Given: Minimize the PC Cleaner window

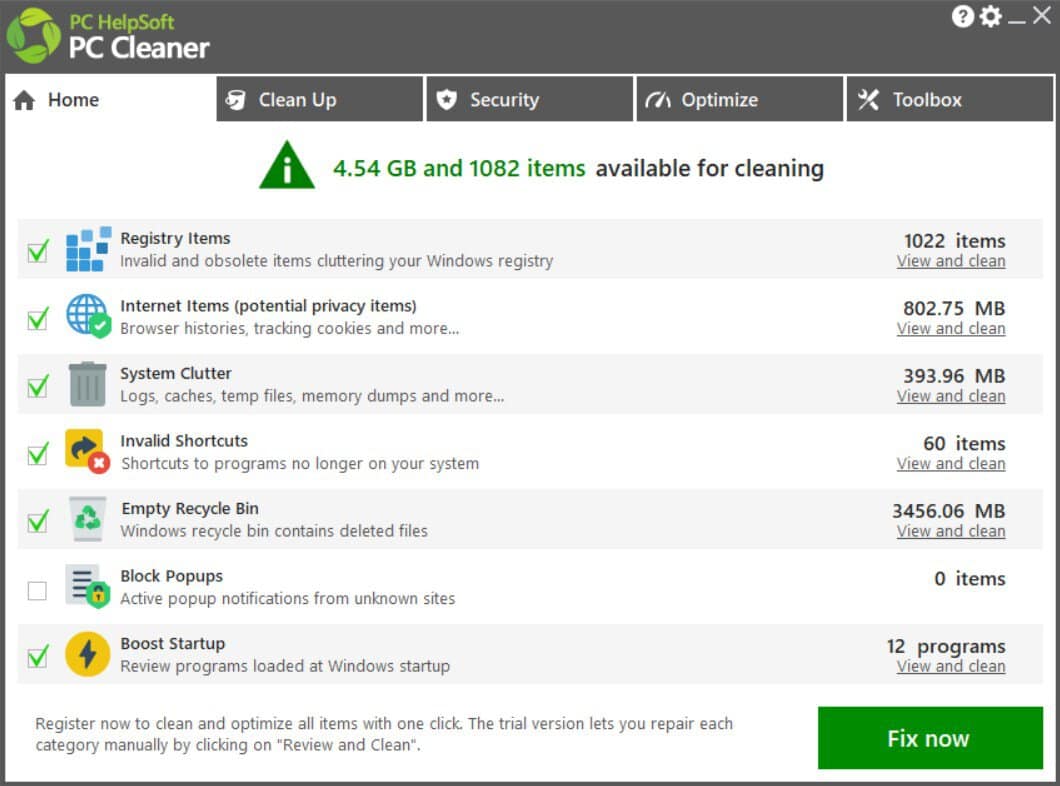Looking at the screenshot, I should pyautogui.click(x=1016, y=22).
